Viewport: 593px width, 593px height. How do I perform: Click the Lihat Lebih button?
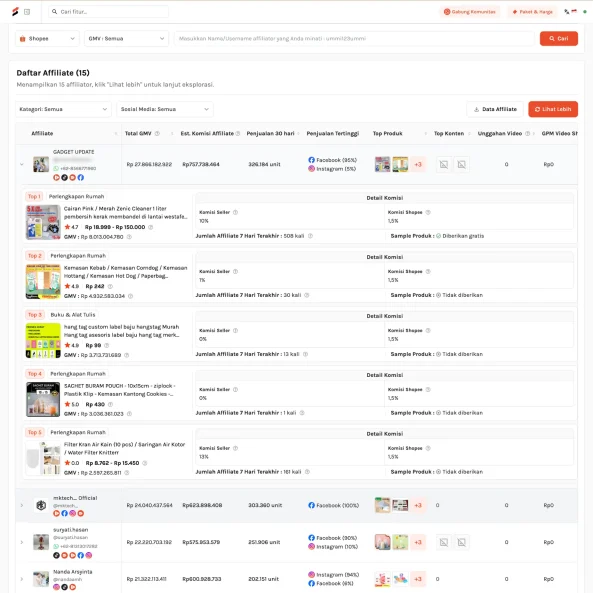(x=553, y=109)
